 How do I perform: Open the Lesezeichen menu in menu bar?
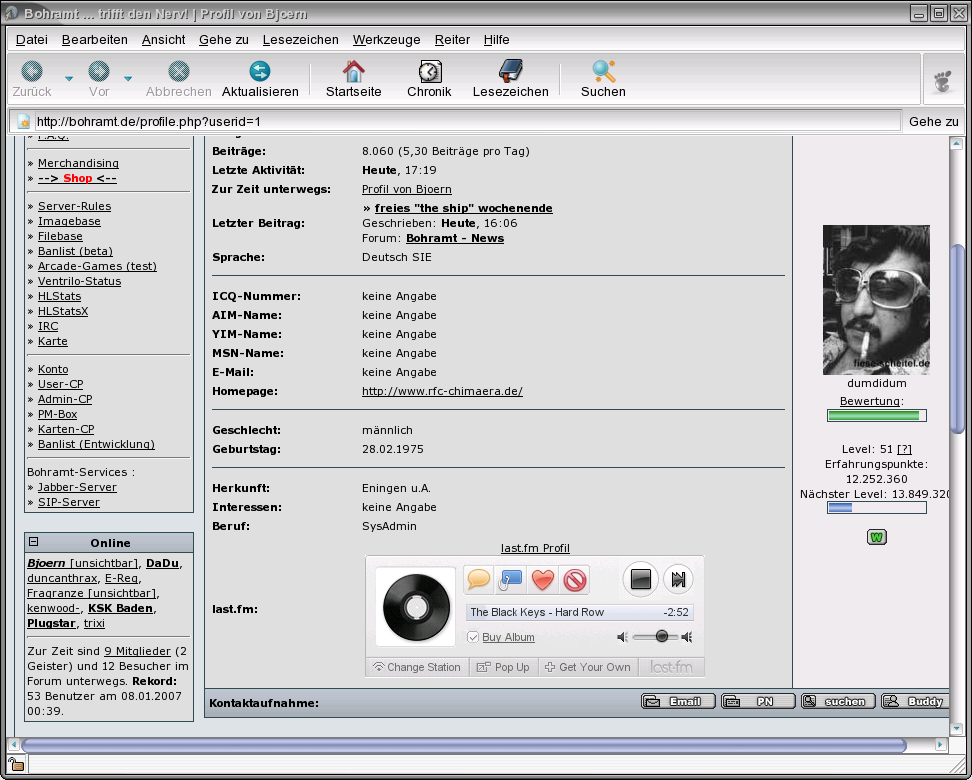[x=300, y=40]
